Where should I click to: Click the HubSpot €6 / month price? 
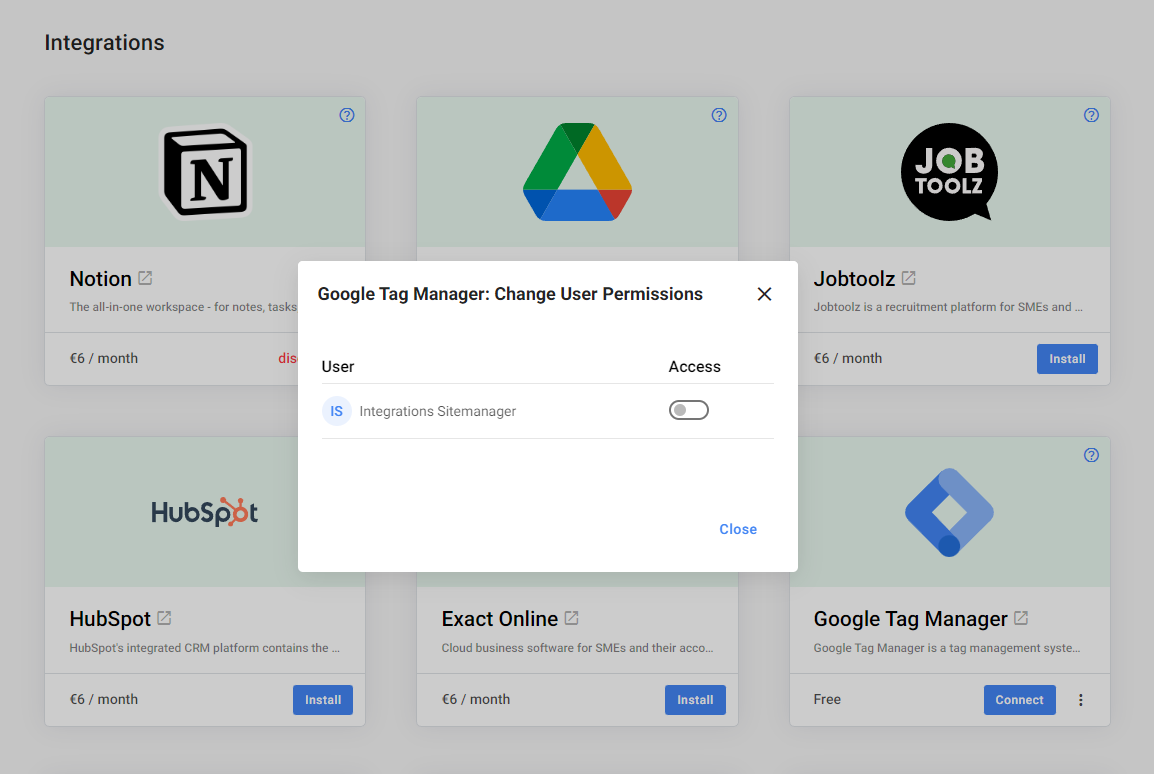[x=104, y=699]
